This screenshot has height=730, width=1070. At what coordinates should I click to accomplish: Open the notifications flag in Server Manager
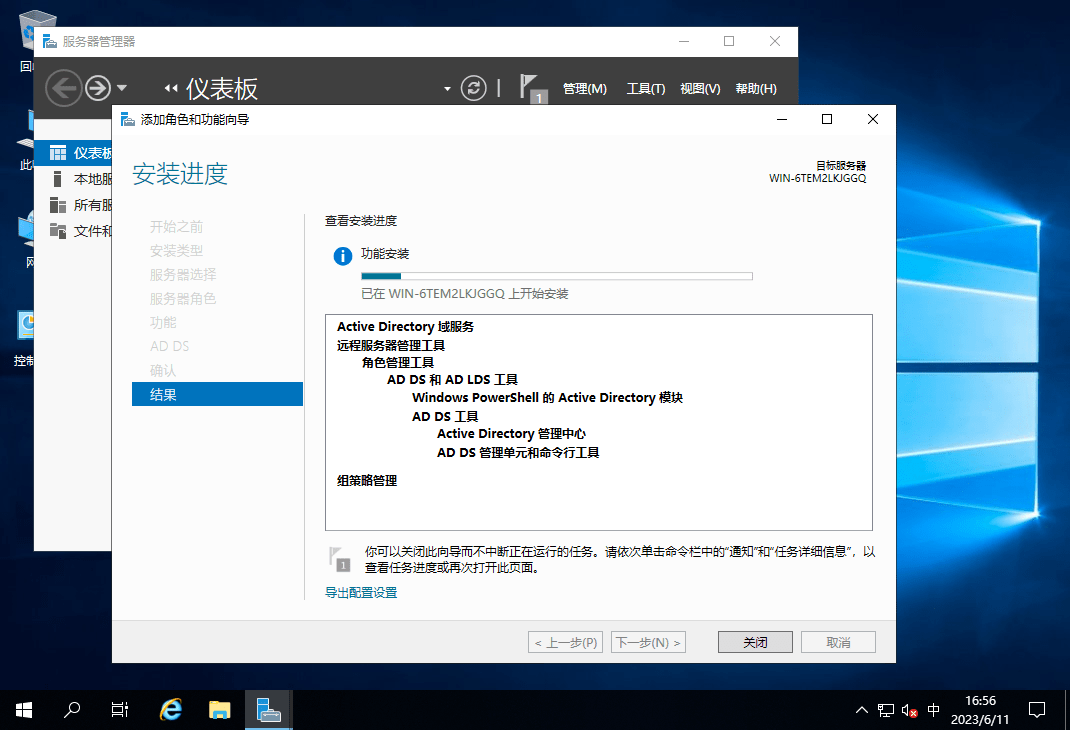click(533, 88)
